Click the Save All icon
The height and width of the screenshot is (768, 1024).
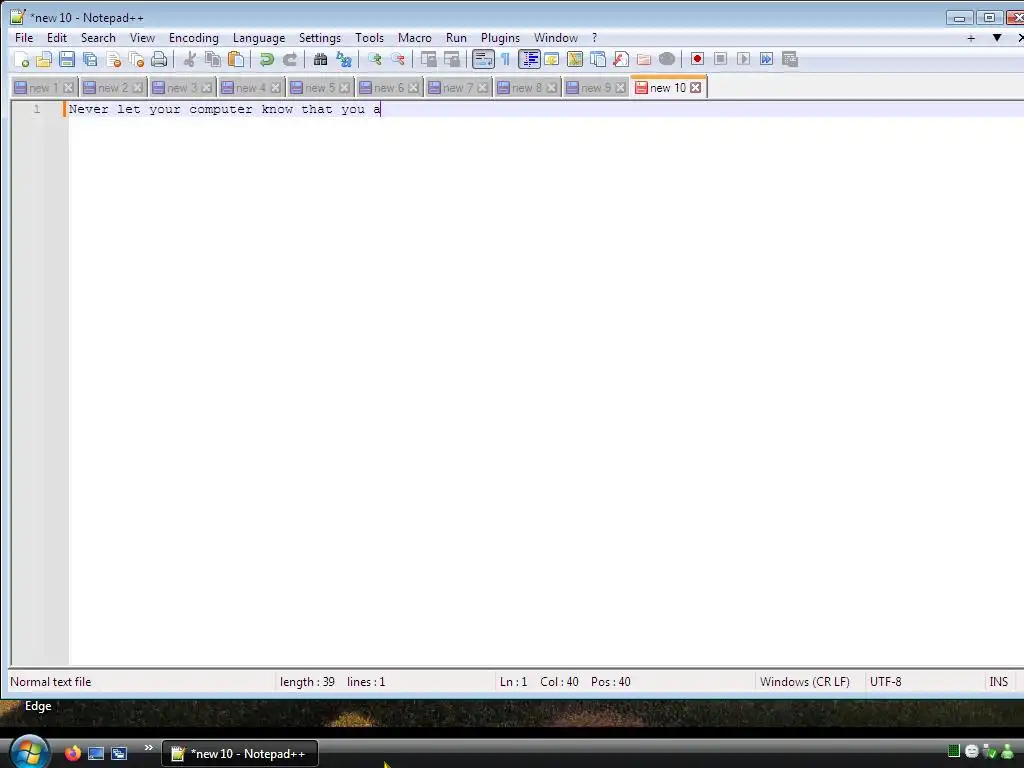(x=90, y=59)
